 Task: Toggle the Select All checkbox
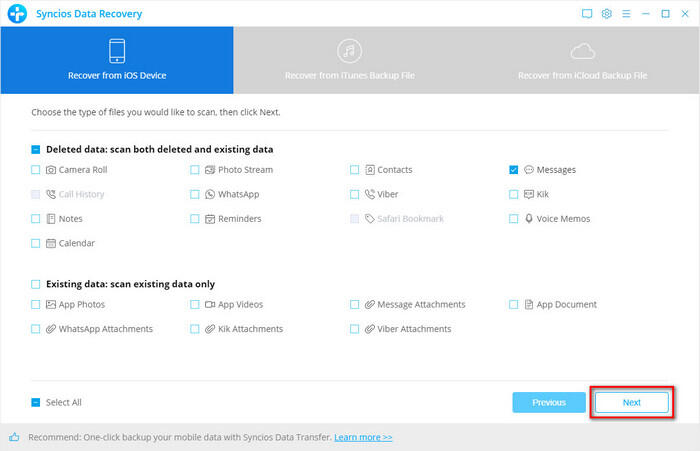[x=36, y=402]
